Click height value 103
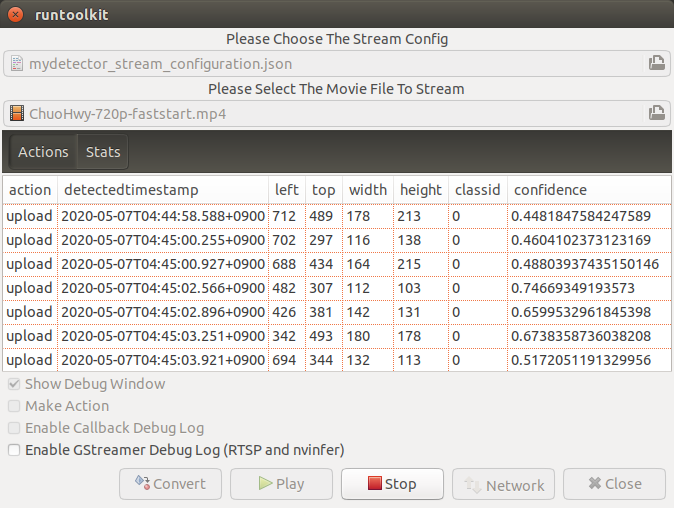Screen dimensions: 674x508 pos(409,288)
